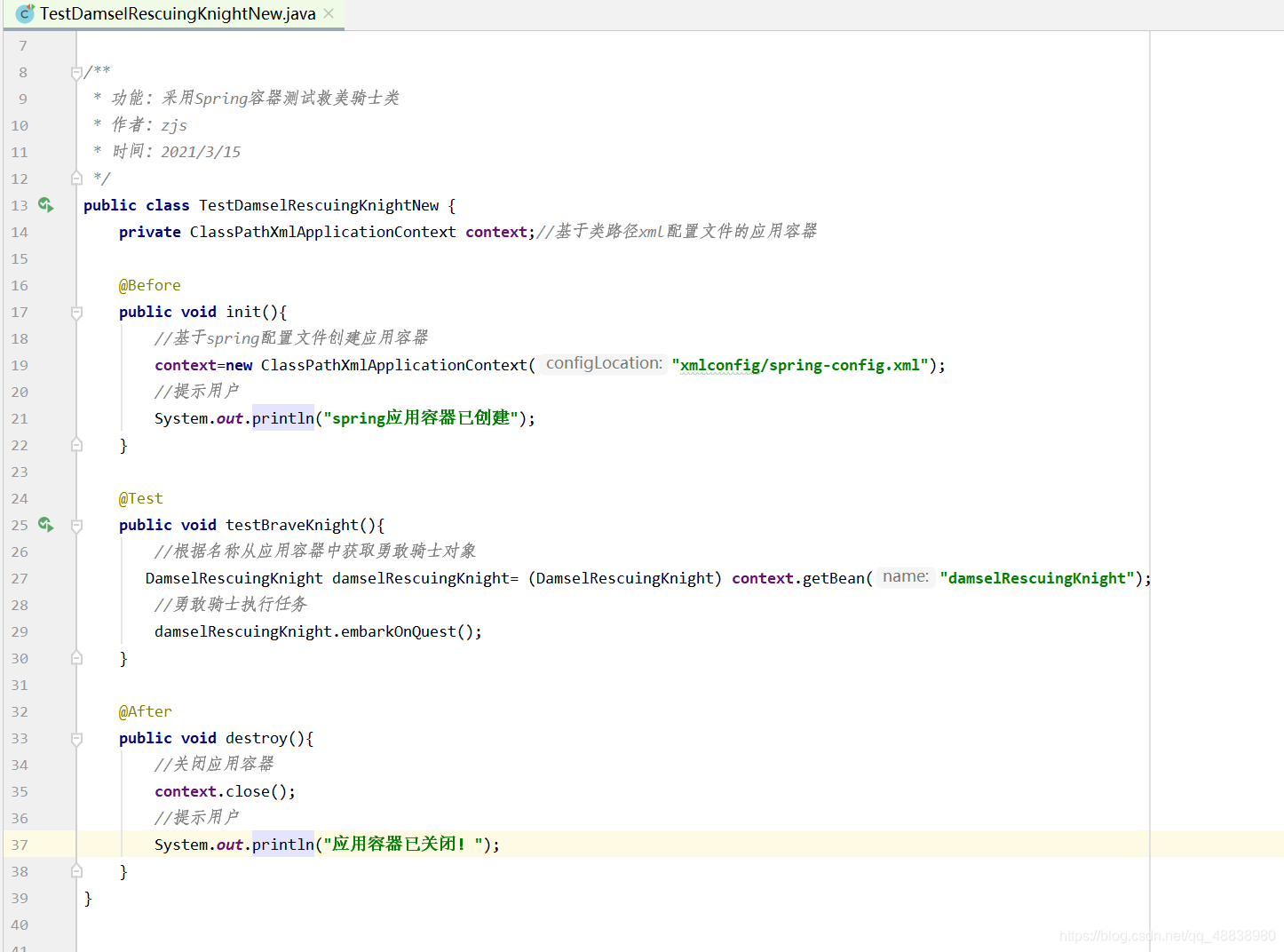Click the @After annotation
Viewport: 1284px width, 952px height.
(x=146, y=711)
